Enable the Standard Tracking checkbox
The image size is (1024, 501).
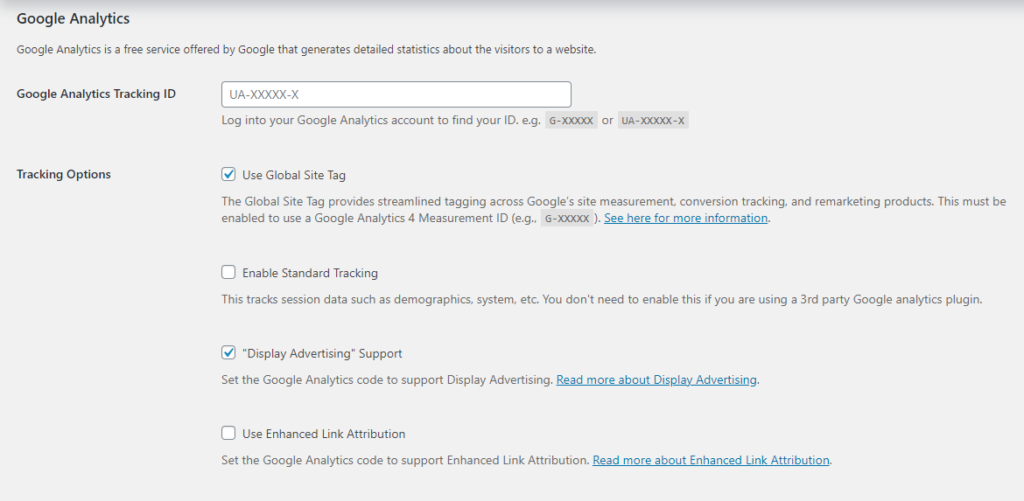229,272
